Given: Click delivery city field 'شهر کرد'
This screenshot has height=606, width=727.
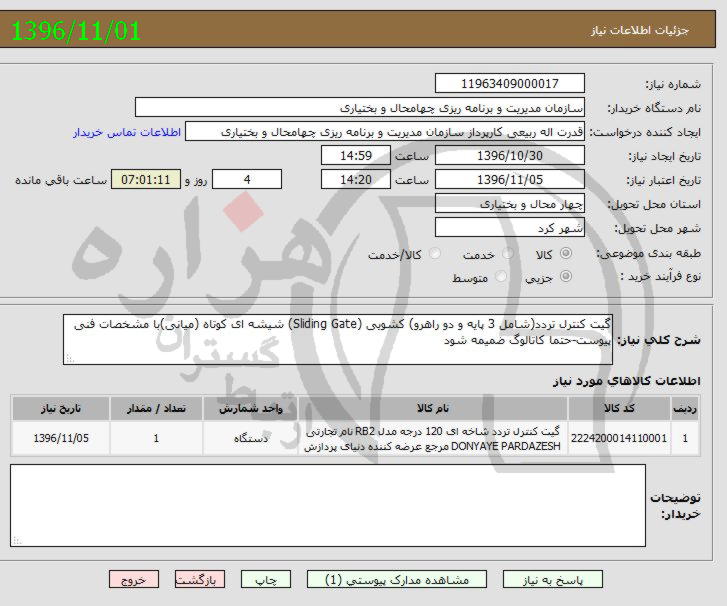Looking at the screenshot, I should click(510, 228).
